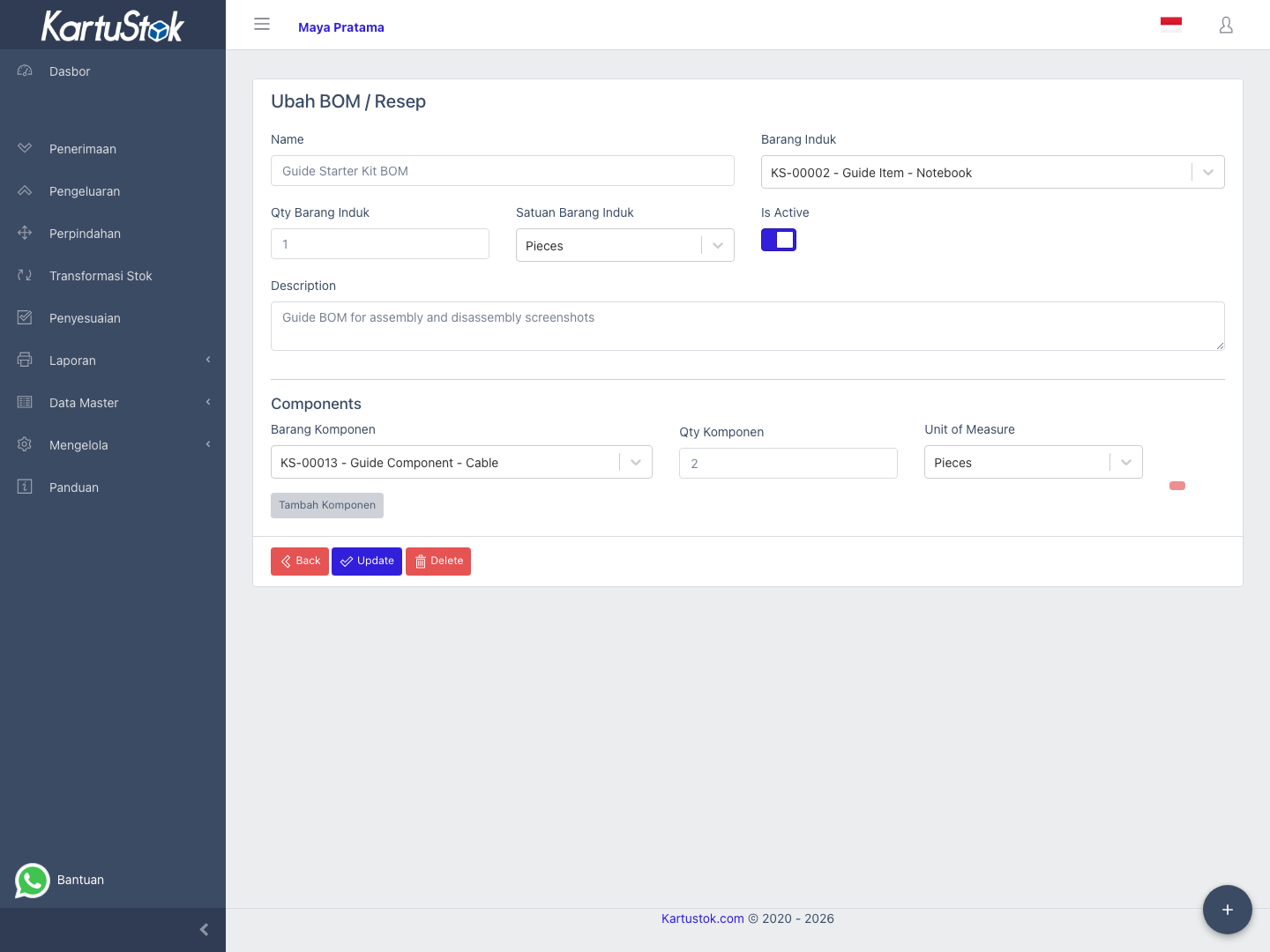Collapse the sidebar with bottom chevron
1270x952 pixels.
[204, 930]
